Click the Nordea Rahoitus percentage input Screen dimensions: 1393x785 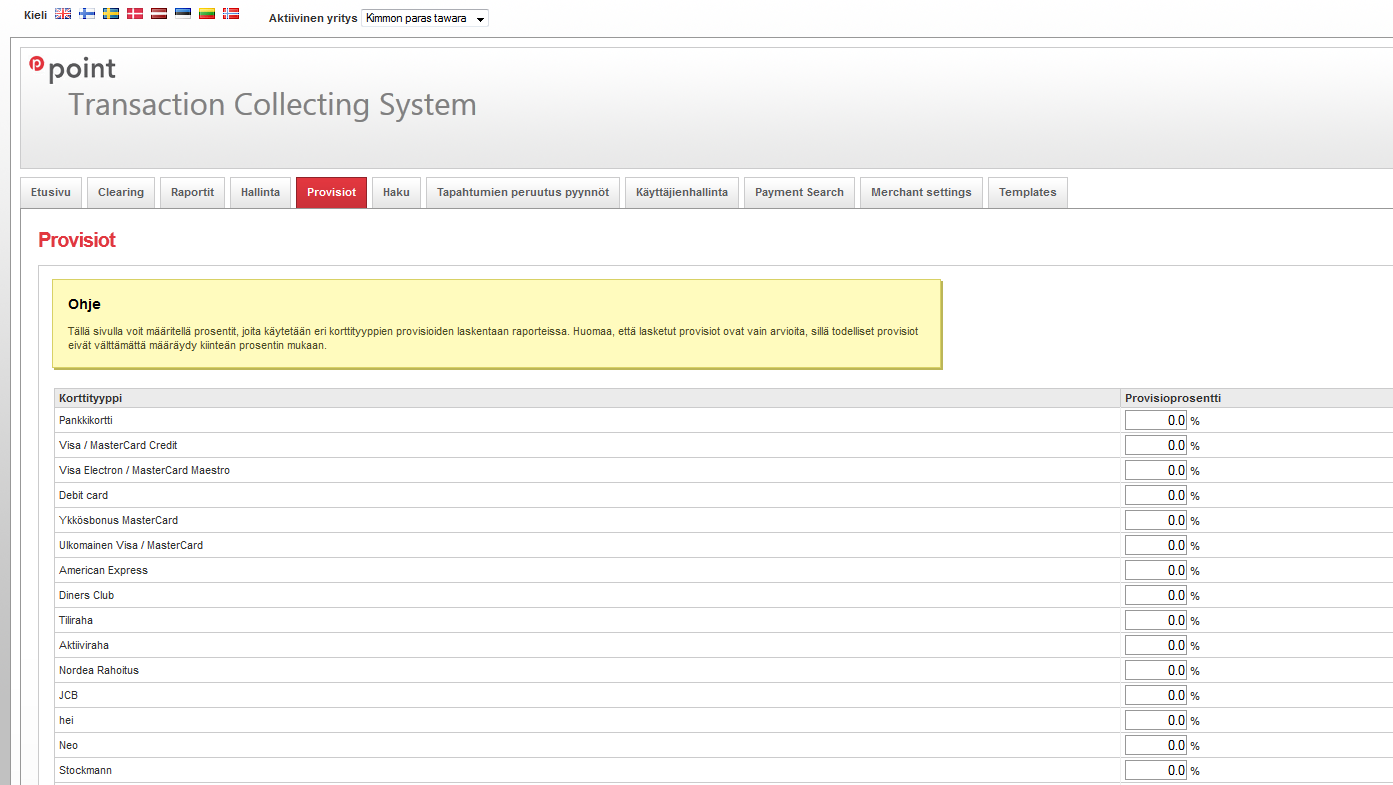pos(1156,670)
